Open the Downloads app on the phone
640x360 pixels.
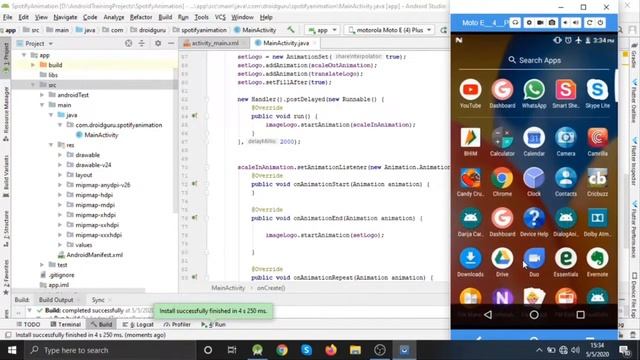470,258
